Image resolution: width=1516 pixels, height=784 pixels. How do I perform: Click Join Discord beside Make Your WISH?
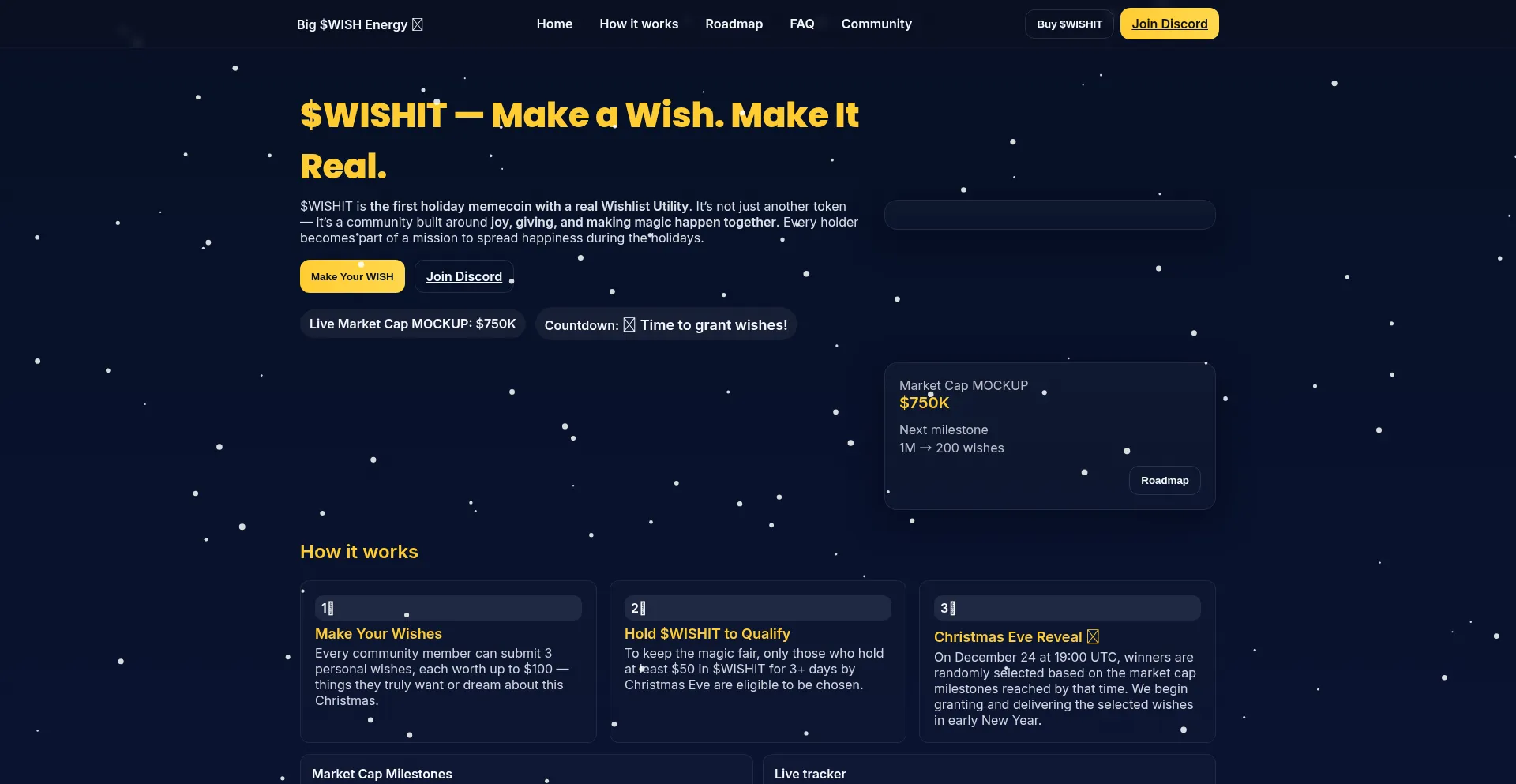464,276
